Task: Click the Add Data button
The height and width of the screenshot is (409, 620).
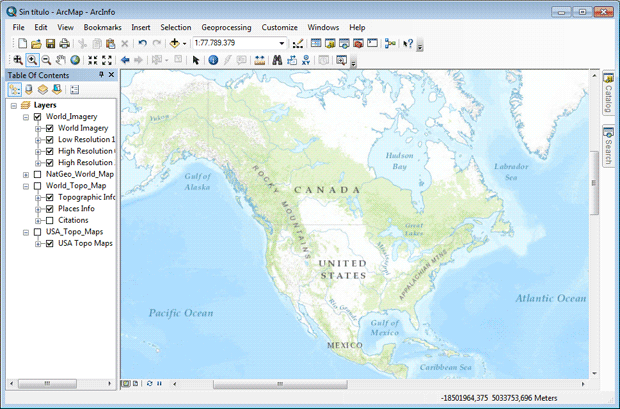Action: 174,43
